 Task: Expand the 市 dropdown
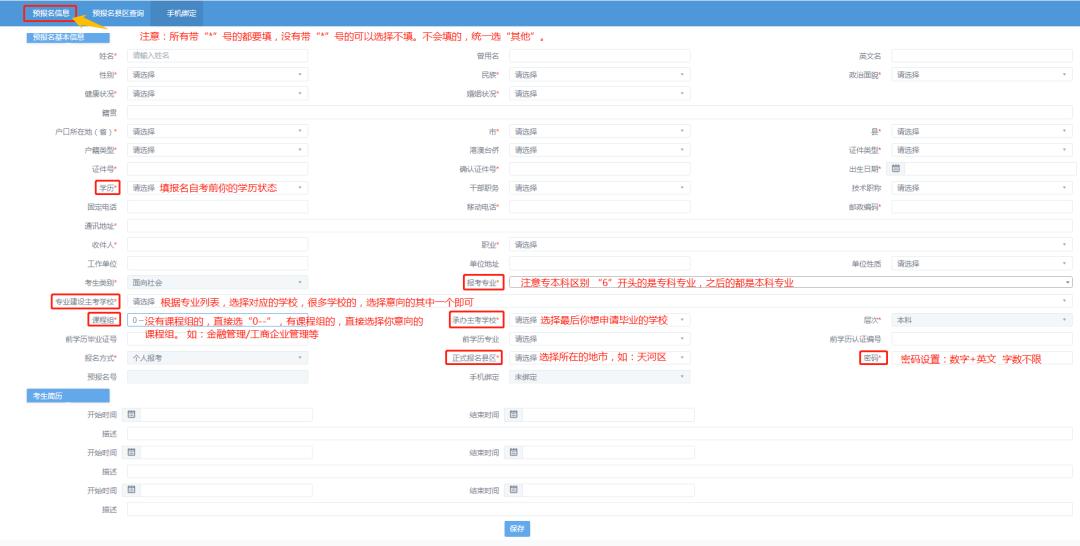599,131
